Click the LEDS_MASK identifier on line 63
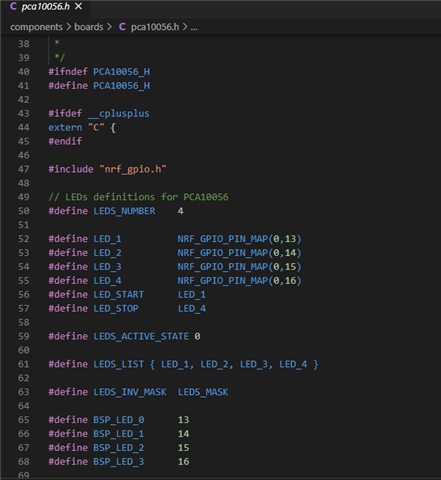Viewport: 441px width, 480px height. coord(203,392)
